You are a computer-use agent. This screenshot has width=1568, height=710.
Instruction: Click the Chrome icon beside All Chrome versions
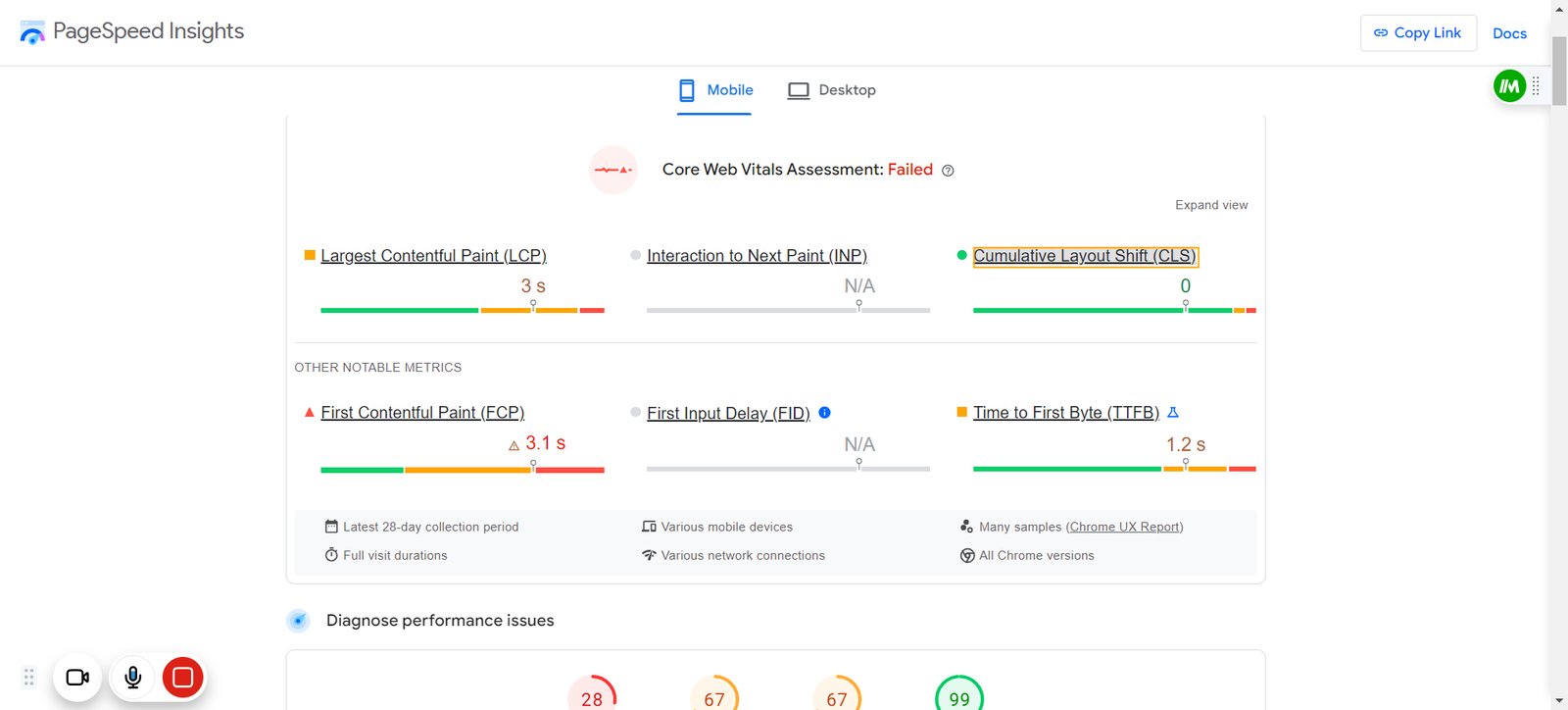pyautogui.click(x=967, y=555)
